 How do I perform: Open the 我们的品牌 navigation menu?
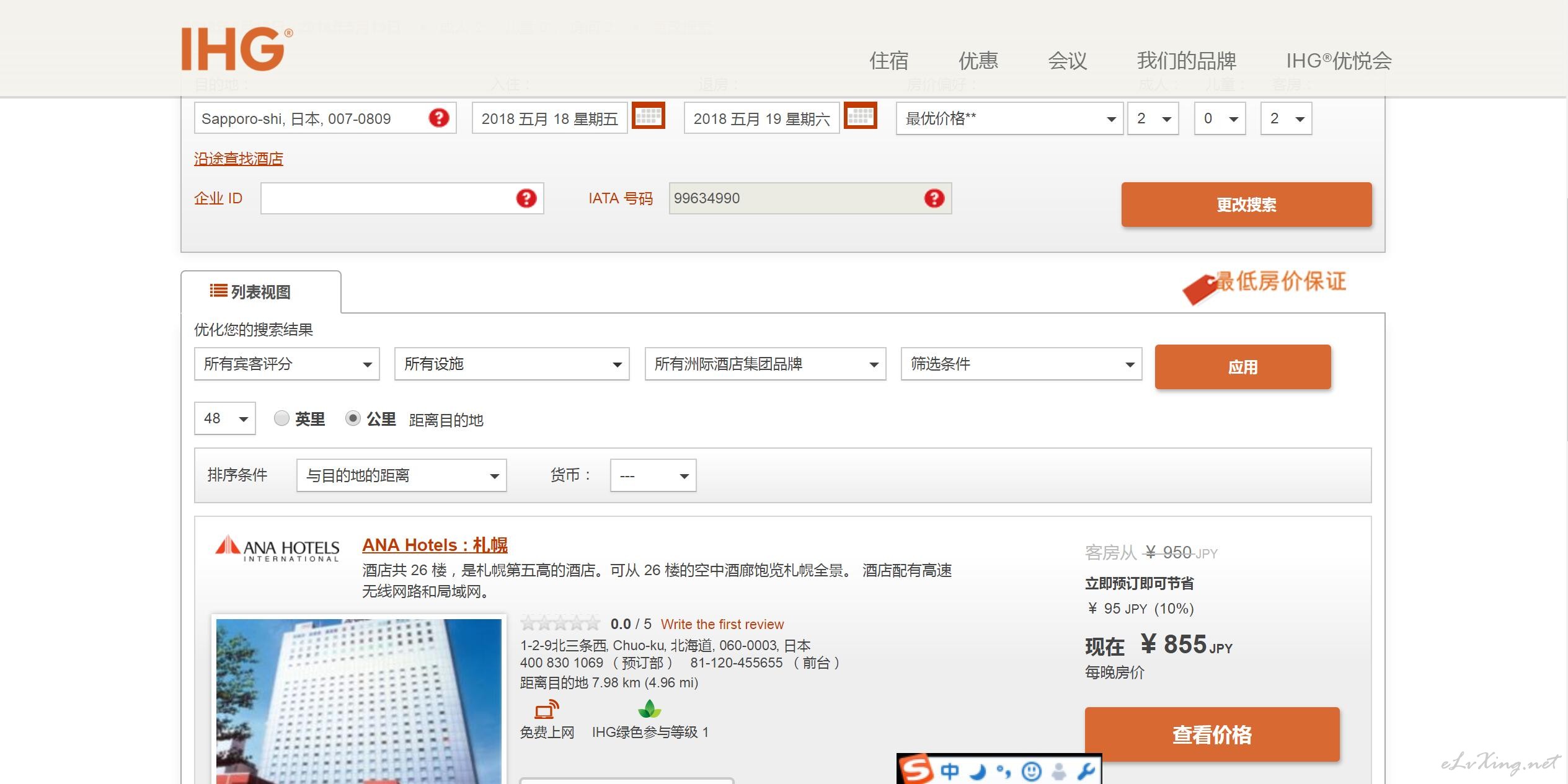tap(1187, 61)
